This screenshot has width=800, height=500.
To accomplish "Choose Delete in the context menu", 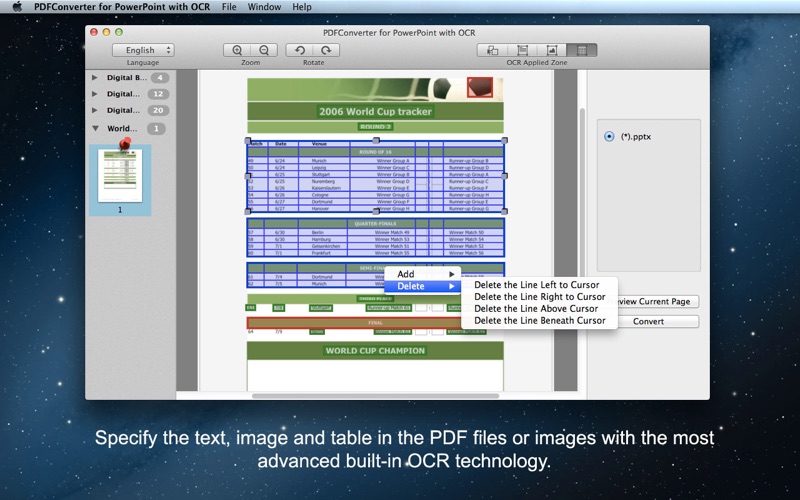I will 422,286.
